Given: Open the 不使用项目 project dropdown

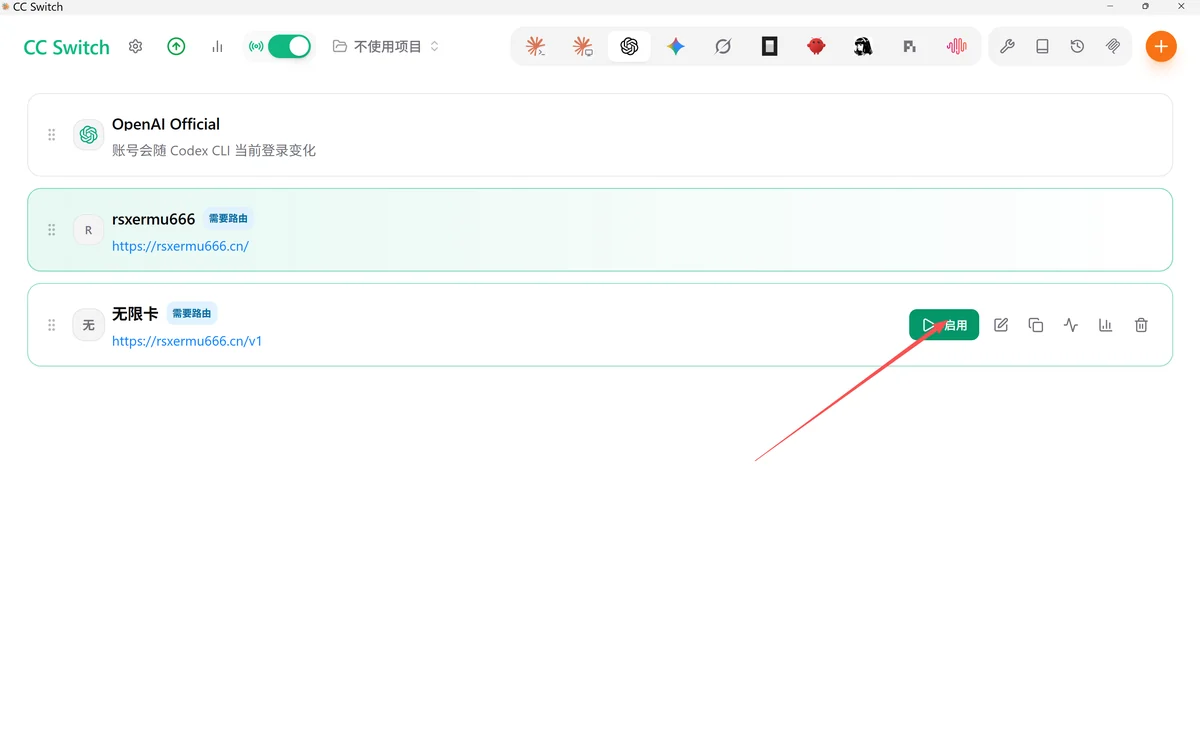Looking at the screenshot, I should tap(386, 46).
